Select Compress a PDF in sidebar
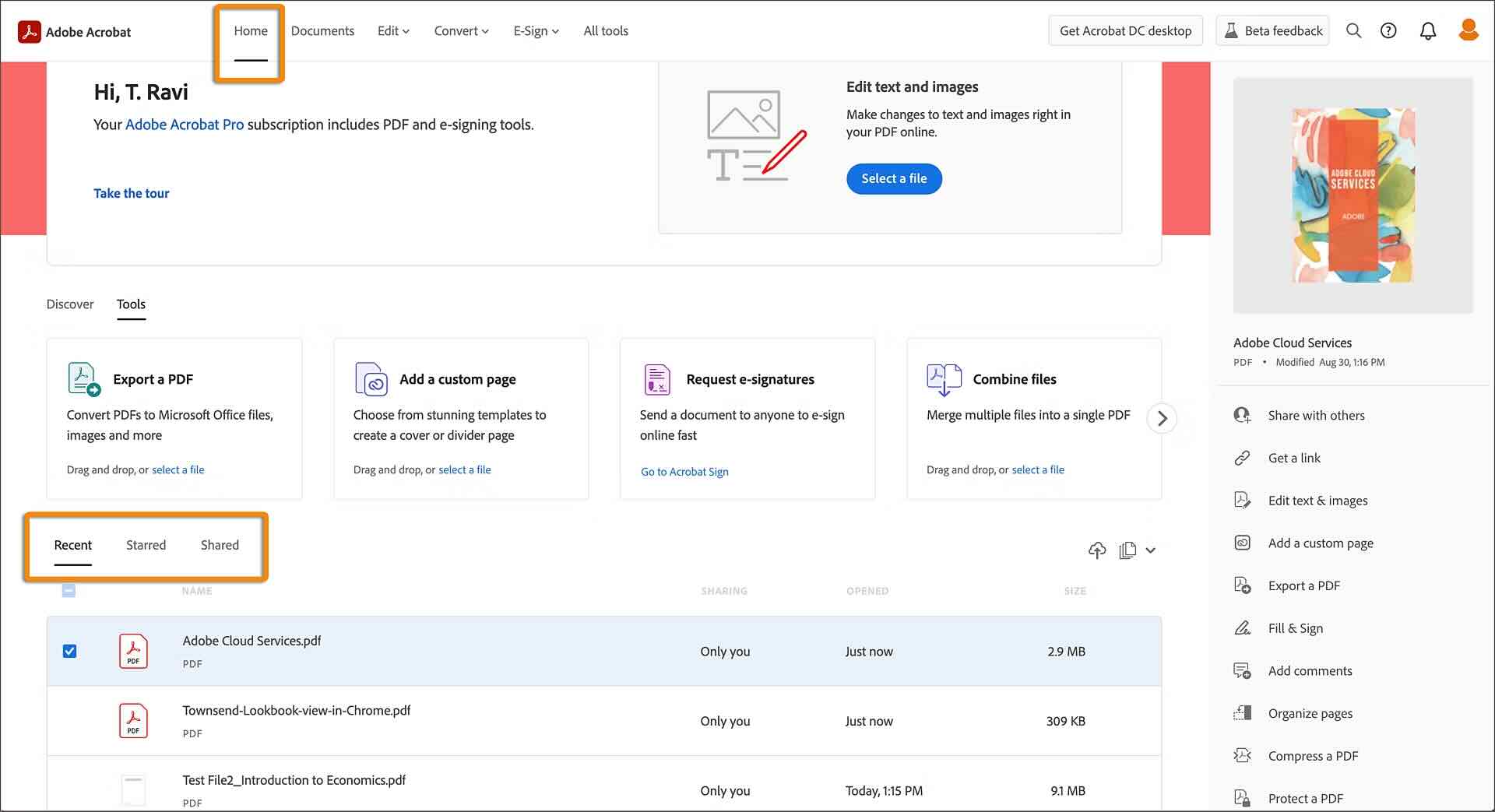The height and width of the screenshot is (812, 1495). pyautogui.click(x=1315, y=755)
